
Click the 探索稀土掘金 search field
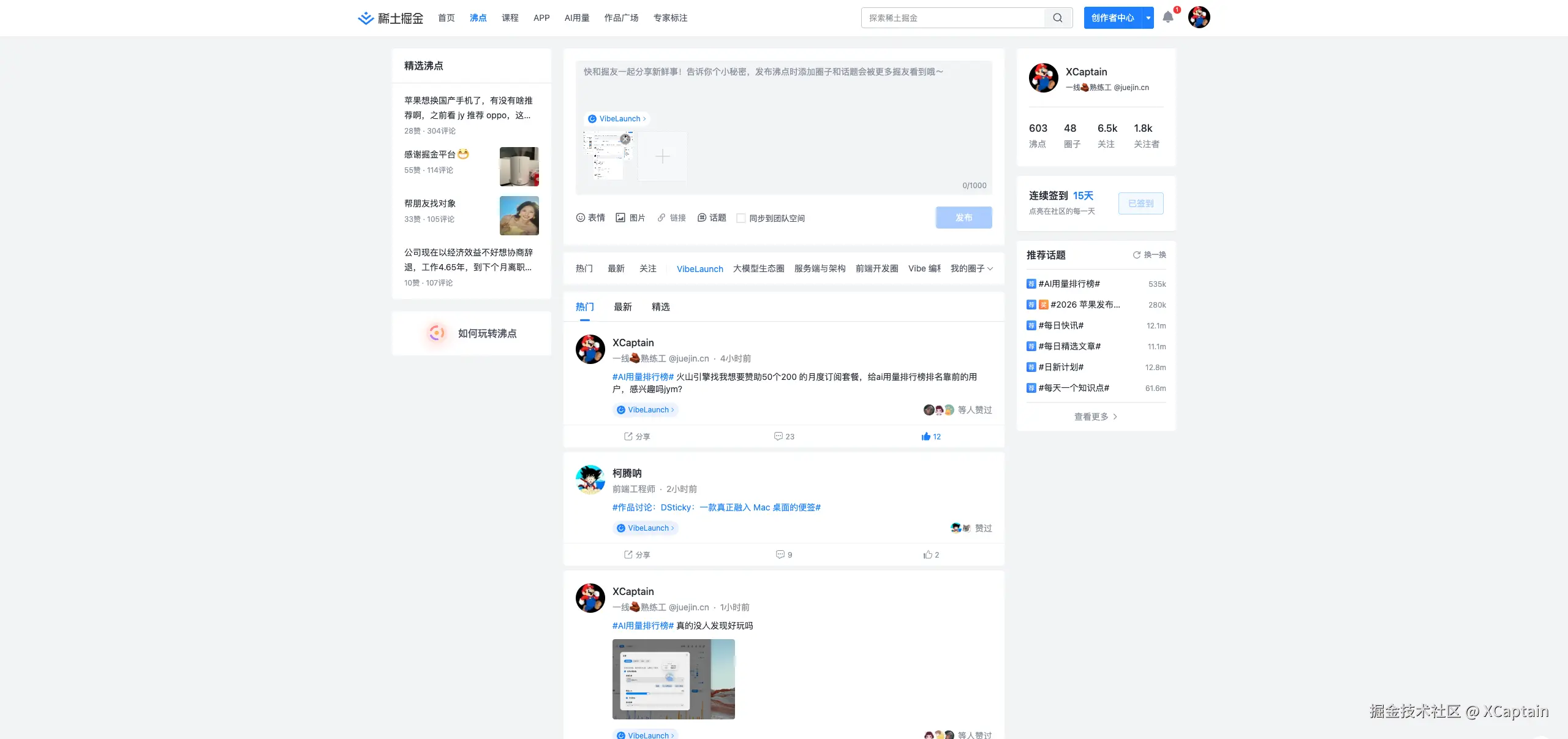tap(953, 18)
